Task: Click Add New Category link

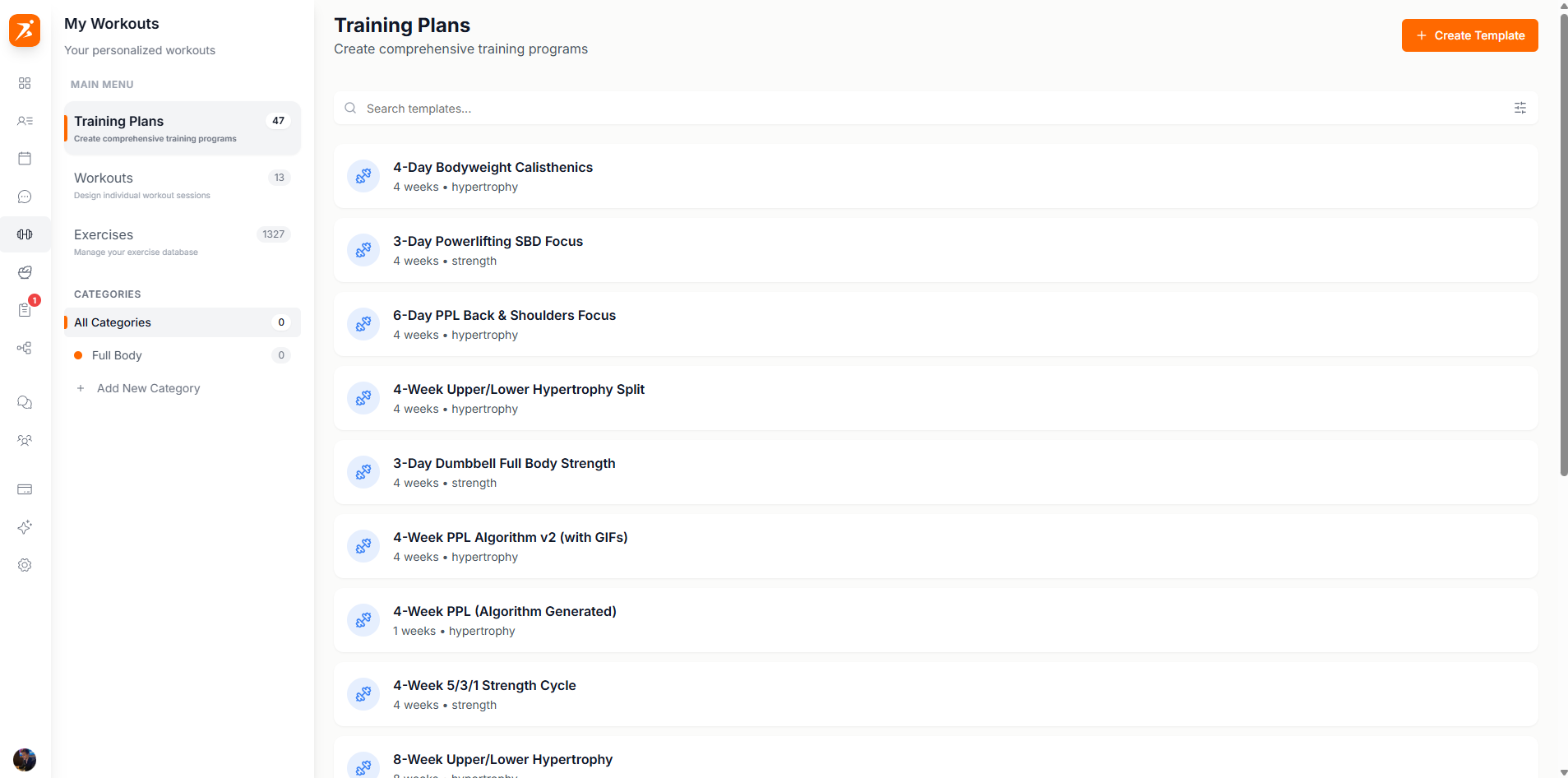Action: click(148, 388)
